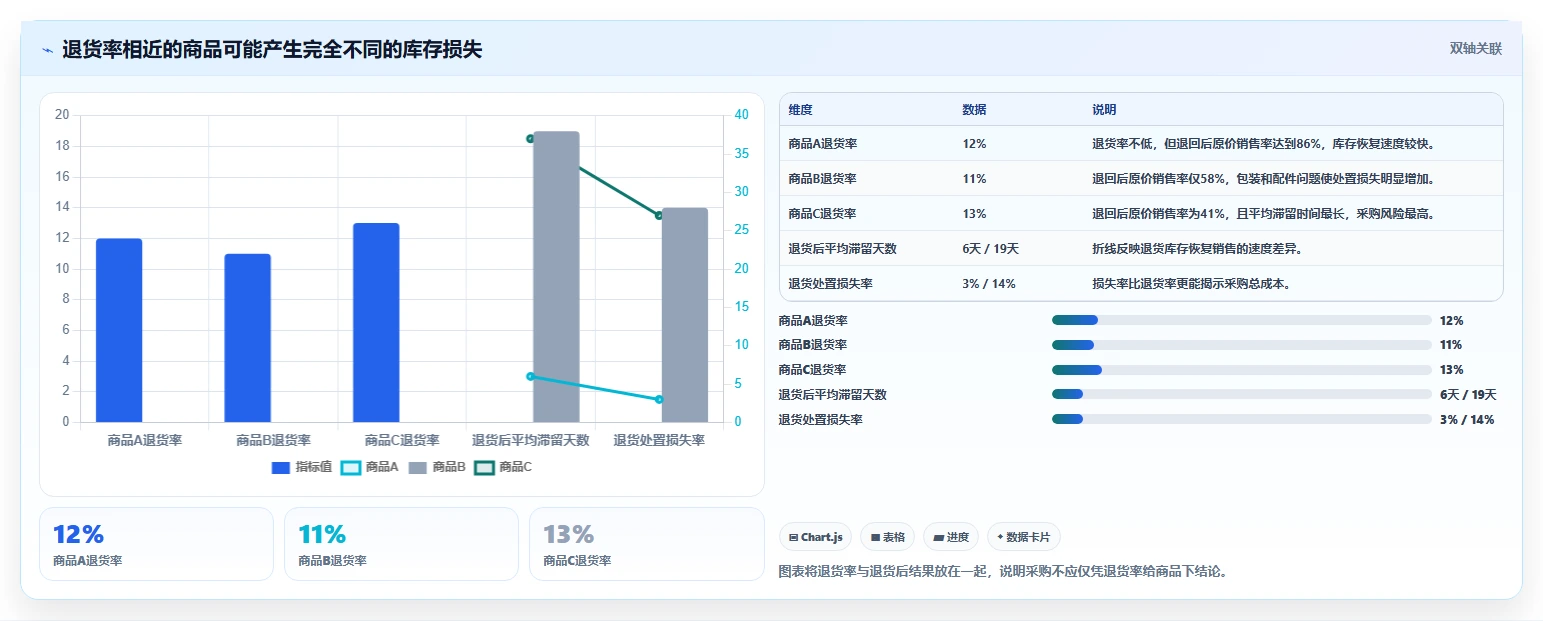This screenshot has width=1543, height=621.
Task: Click the 12% value in the table
Action: (974, 144)
